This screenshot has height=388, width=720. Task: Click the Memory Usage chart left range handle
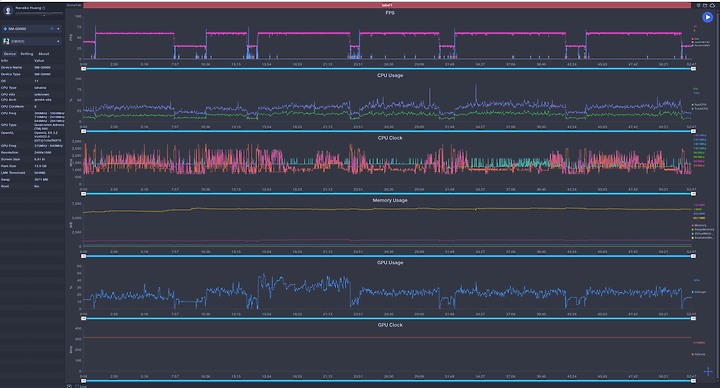[84, 256]
